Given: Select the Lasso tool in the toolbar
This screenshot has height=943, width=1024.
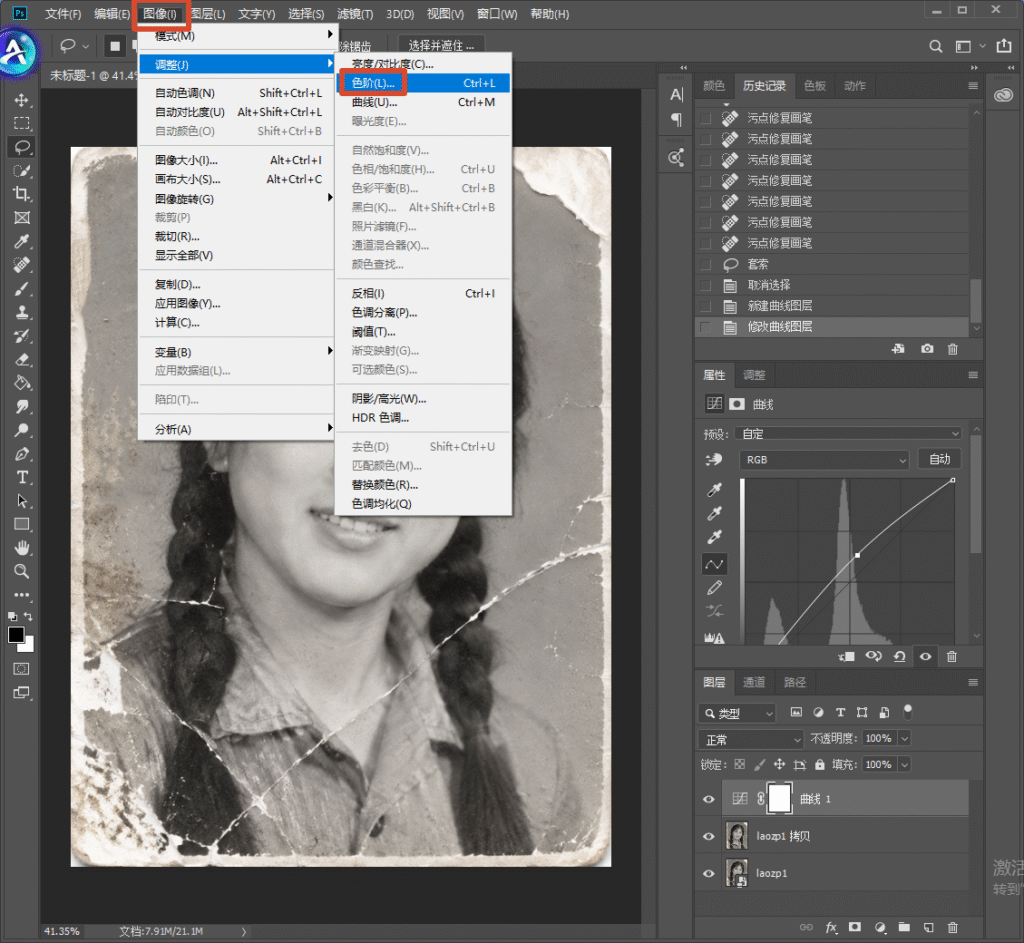Looking at the screenshot, I should (22, 147).
